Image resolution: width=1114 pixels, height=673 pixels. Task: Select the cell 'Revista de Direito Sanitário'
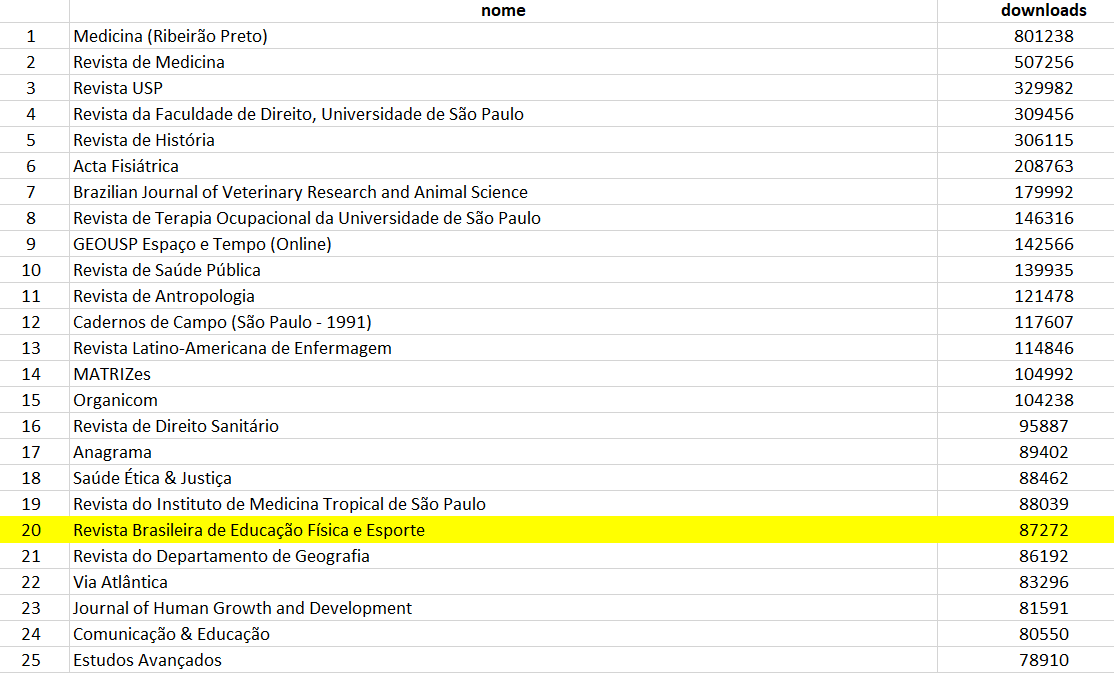click(503, 426)
